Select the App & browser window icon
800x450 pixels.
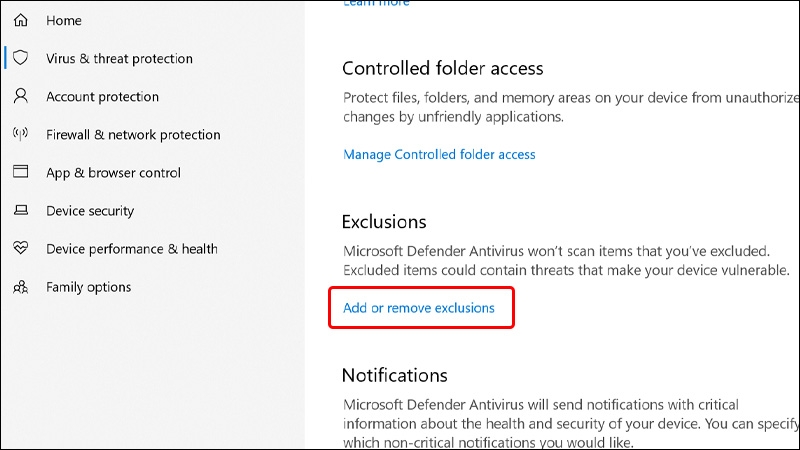click(20, 171)
